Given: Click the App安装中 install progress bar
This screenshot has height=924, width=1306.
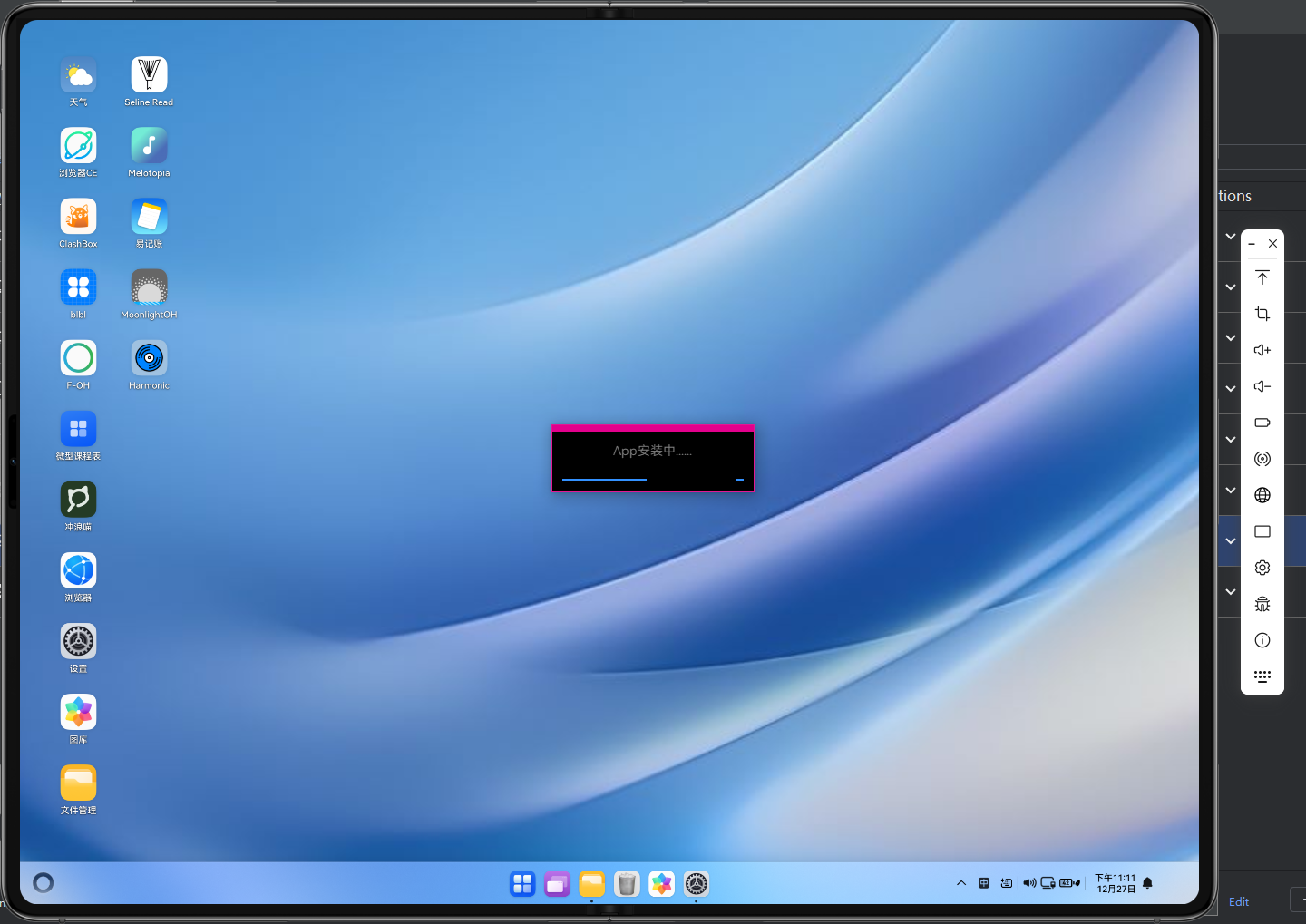Looking at the screenshot, I should click(x=653, y=480).
